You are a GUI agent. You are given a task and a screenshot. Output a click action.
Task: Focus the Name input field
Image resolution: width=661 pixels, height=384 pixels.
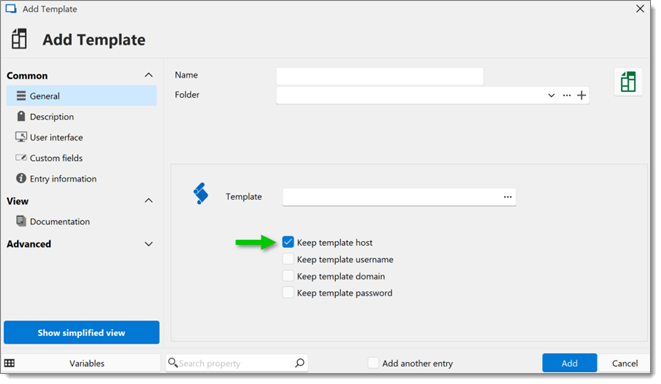coord(380,76)
